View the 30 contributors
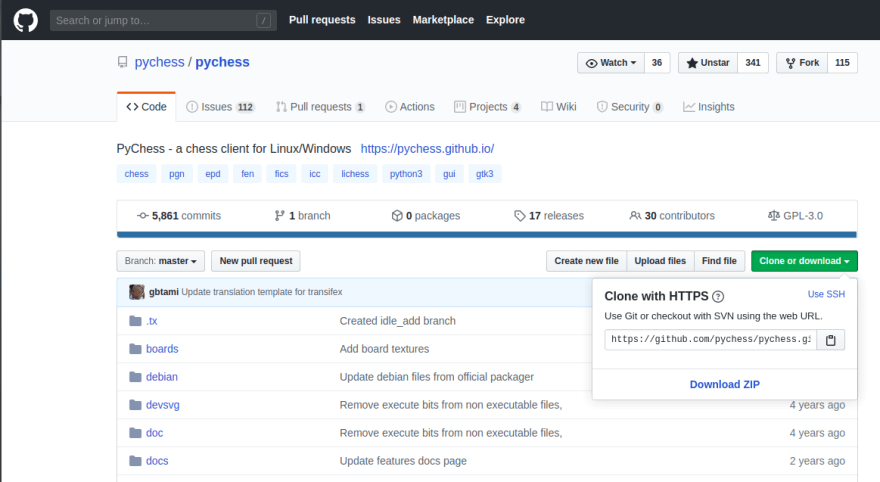 coord(672,215)
